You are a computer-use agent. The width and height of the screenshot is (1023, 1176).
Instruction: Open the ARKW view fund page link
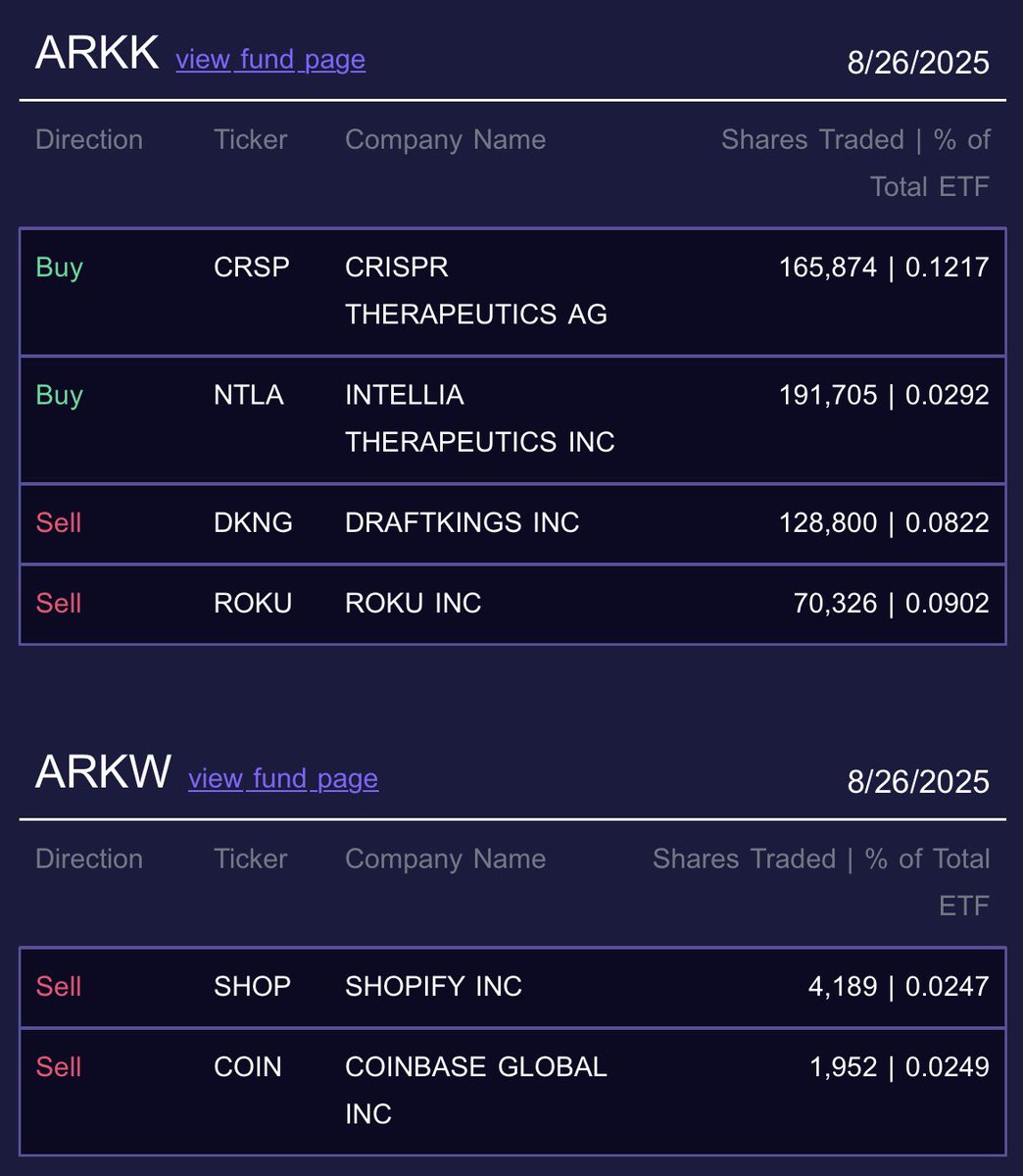click(x=283, y=778)
